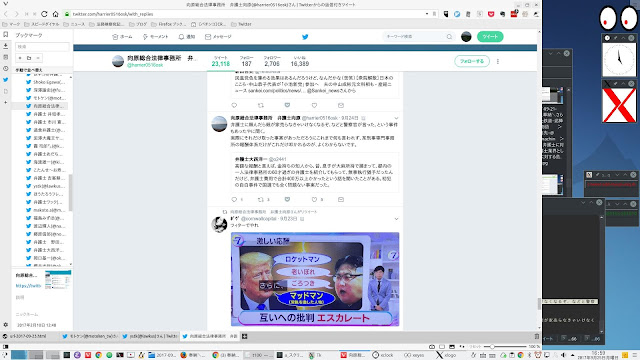This screenshot has height=360, width=640.
Task: Open a new tab with plus button
Action: 244,336
